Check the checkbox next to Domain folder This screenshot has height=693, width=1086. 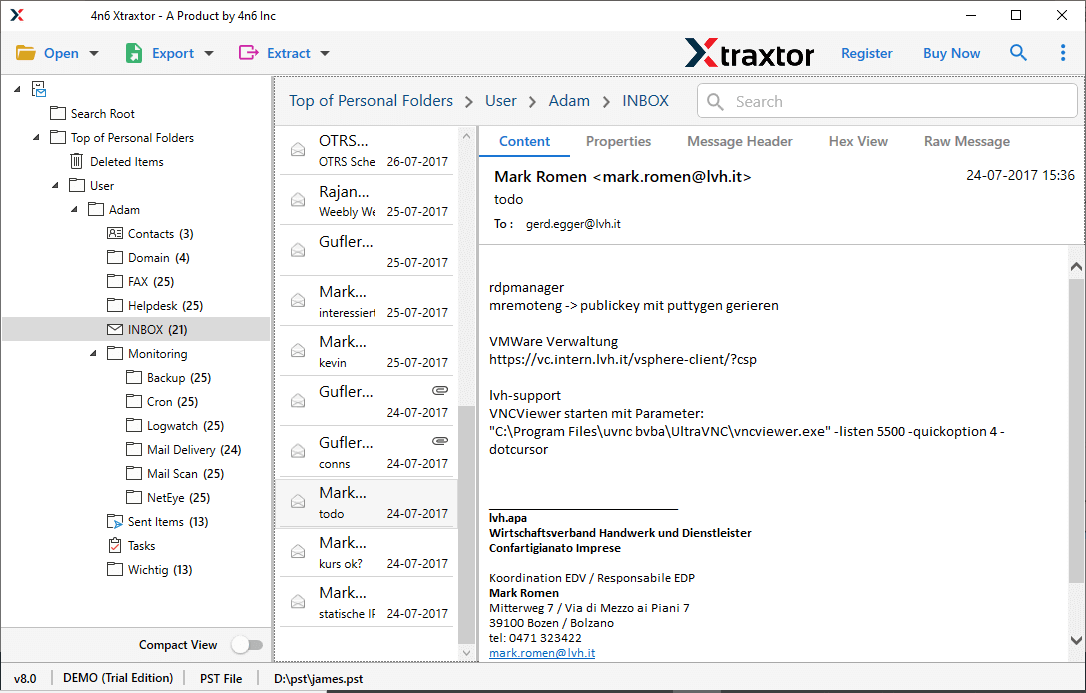[x=114, y=257]
